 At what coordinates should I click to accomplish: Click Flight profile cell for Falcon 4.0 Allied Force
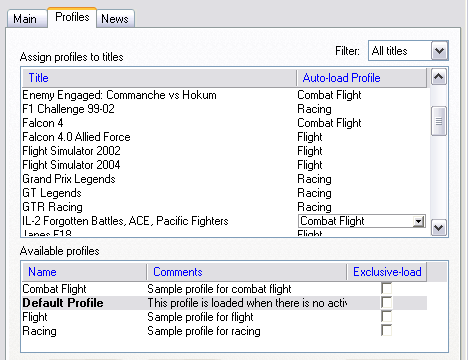(x=310, y=137)
